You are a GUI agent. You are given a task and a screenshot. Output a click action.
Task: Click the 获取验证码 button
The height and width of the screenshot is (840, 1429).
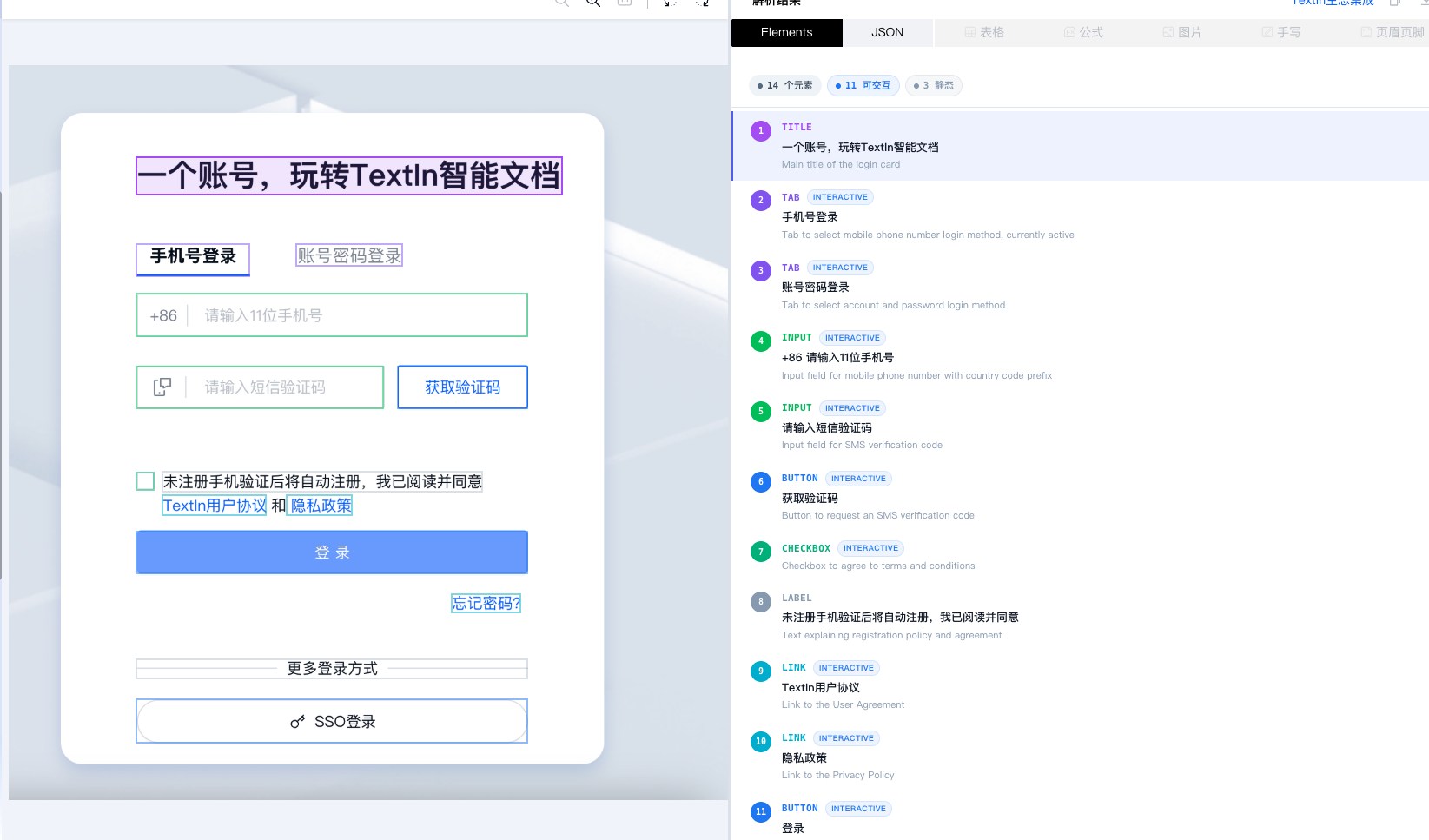tap(463, 387)
